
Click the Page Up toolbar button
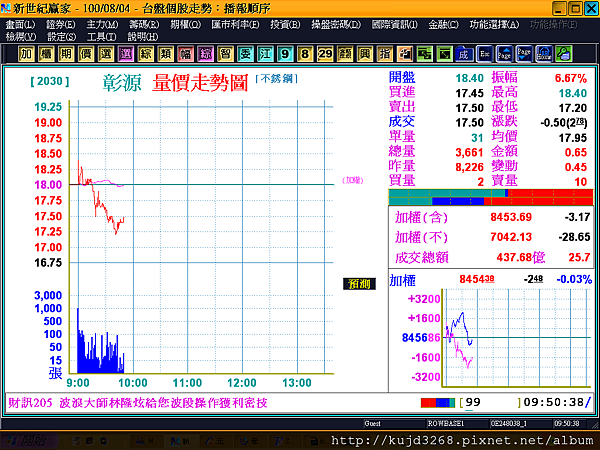point(504,54)
